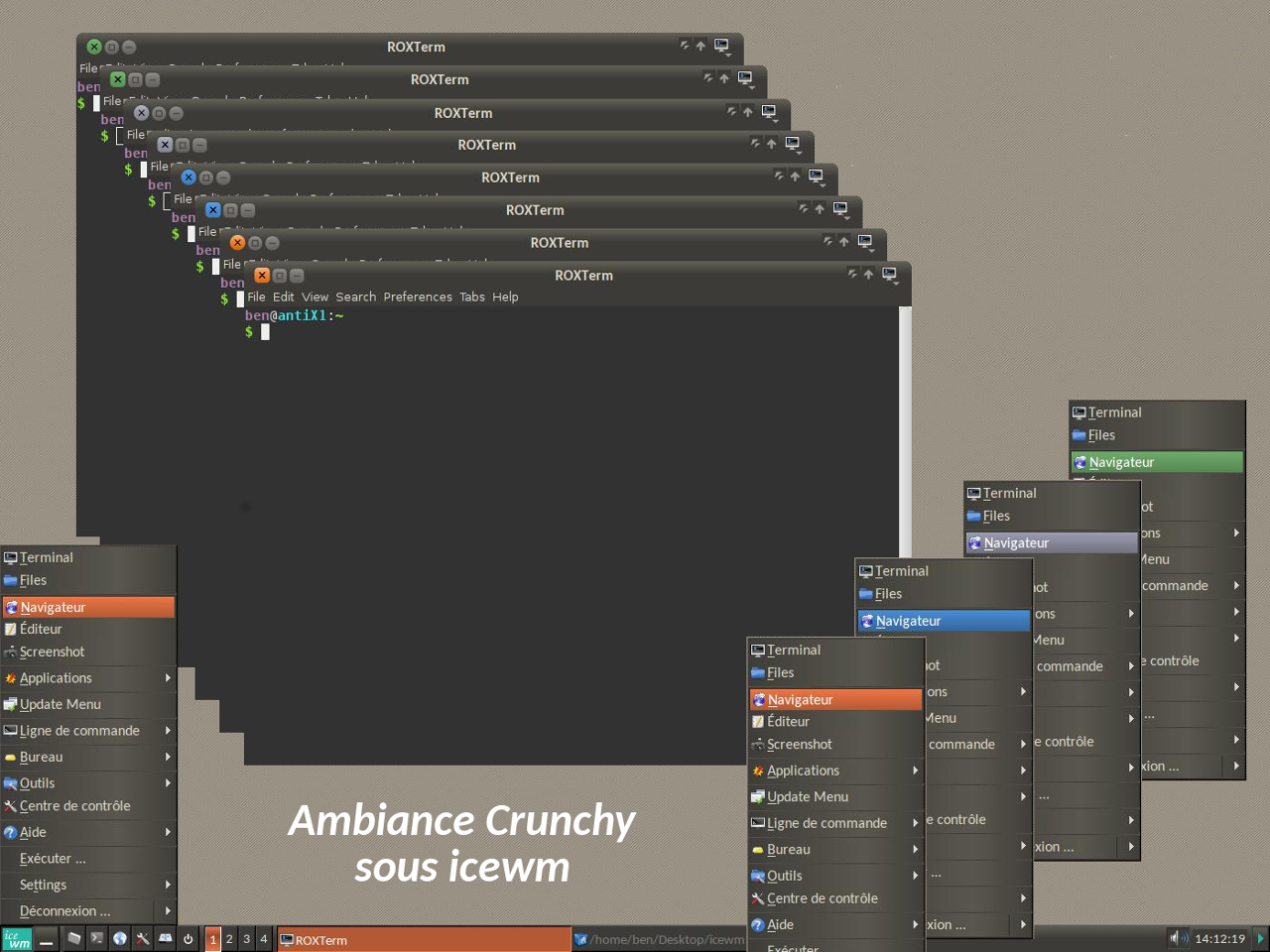Expand Applications submenu in menu containing Settings
Image resolution: width=1270 pixels, height=952 pixels.
(168, 678)
